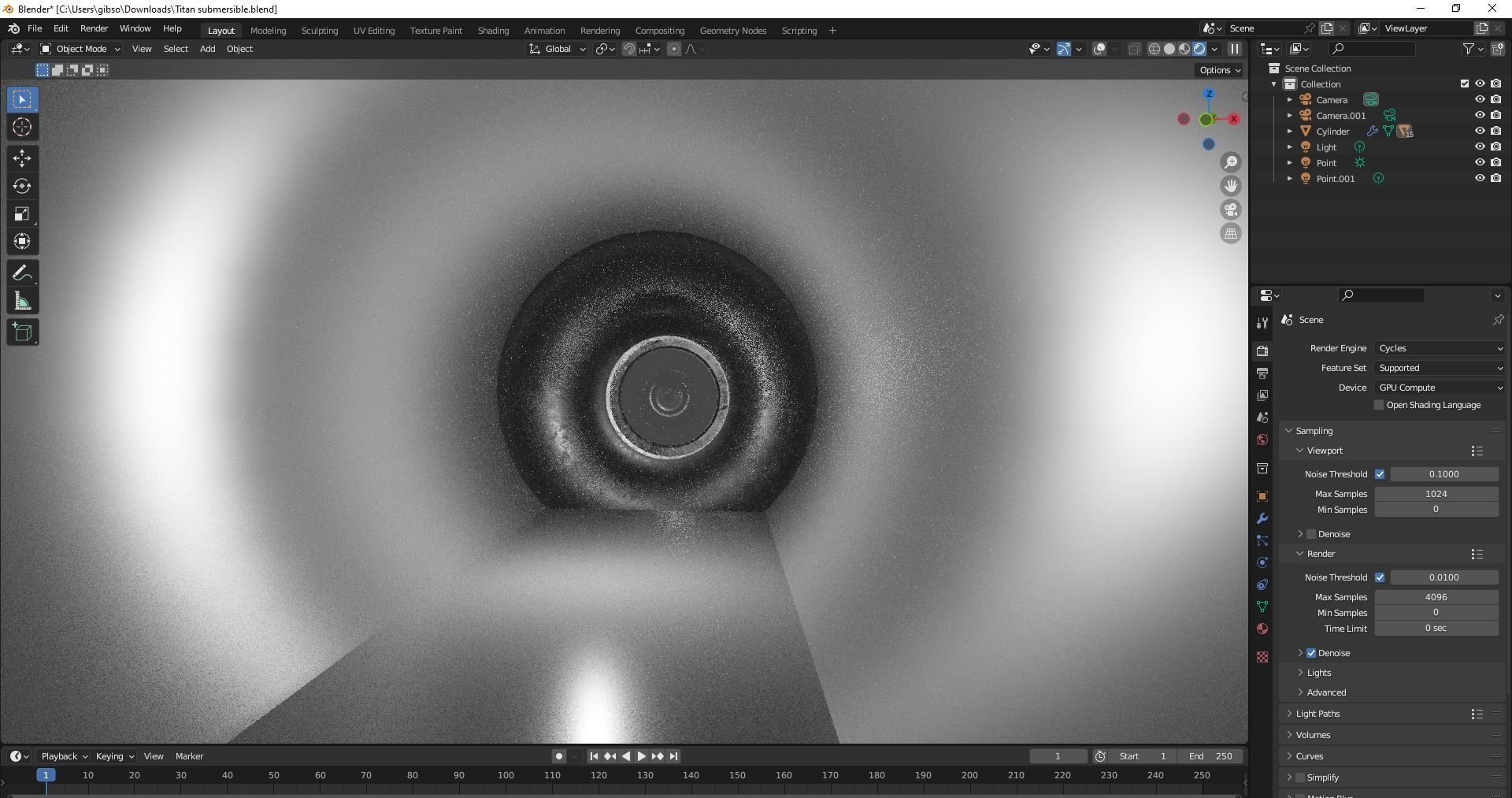
Task: Open the Material properties tab
Action: [1262, 629]
